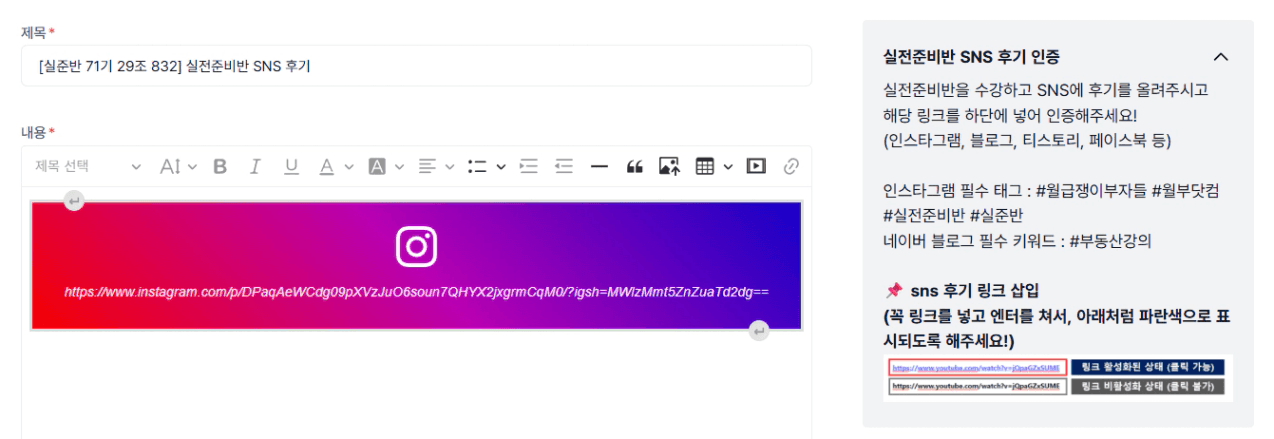Open the font size dropdown
This screenshot has width=1274, height=439.
[179, 167]
